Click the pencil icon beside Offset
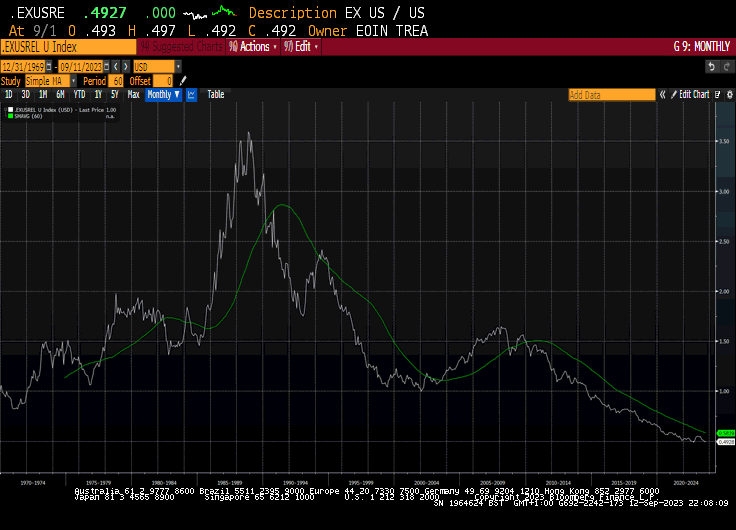This screenshot has width=736, height=530. pos(183,81)
